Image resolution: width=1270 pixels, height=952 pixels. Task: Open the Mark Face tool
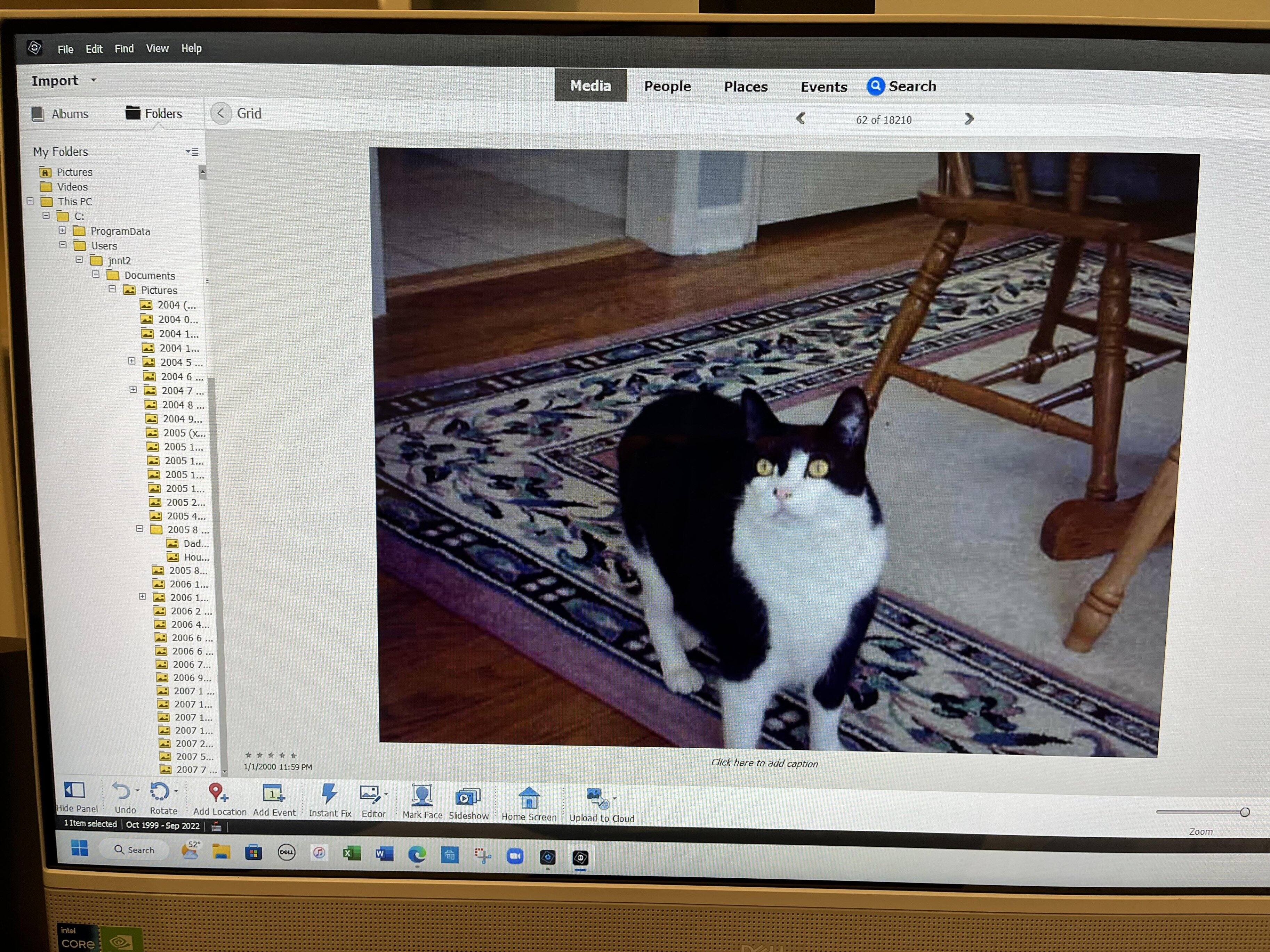pos(422,796)
